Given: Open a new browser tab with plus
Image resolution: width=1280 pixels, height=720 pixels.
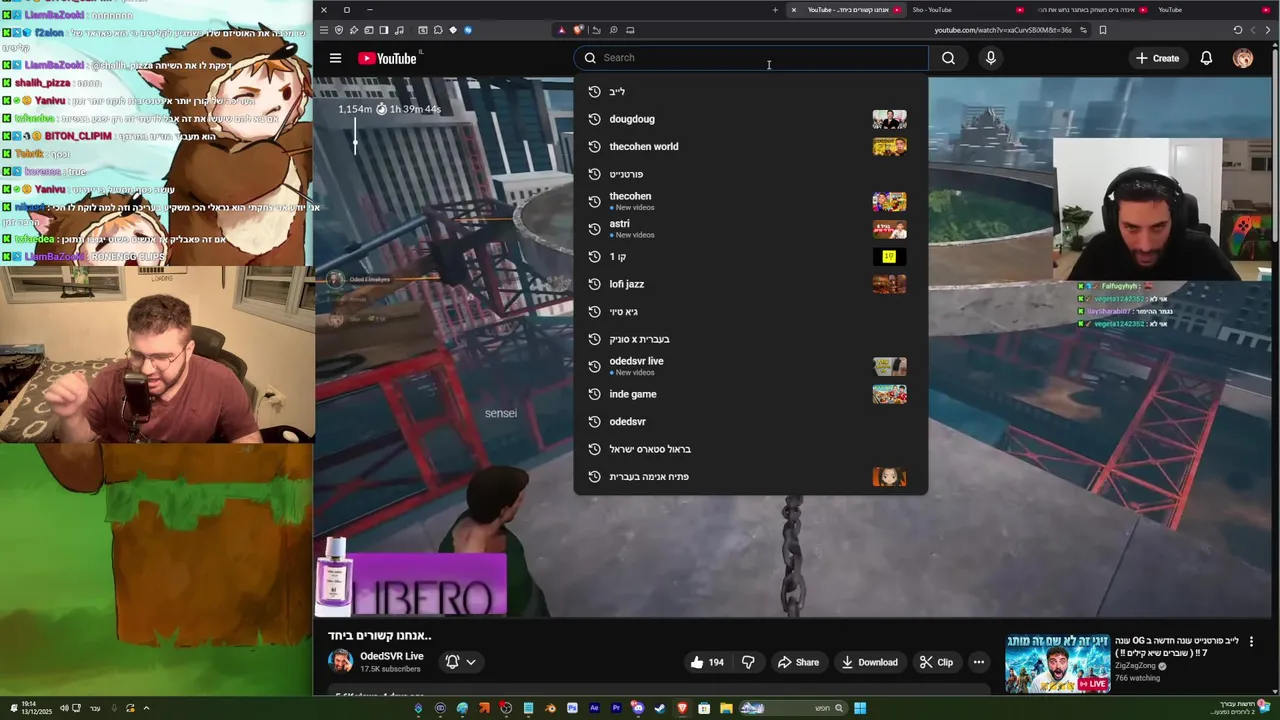Looking at the screenshot, I should click(x=775, y=10).
